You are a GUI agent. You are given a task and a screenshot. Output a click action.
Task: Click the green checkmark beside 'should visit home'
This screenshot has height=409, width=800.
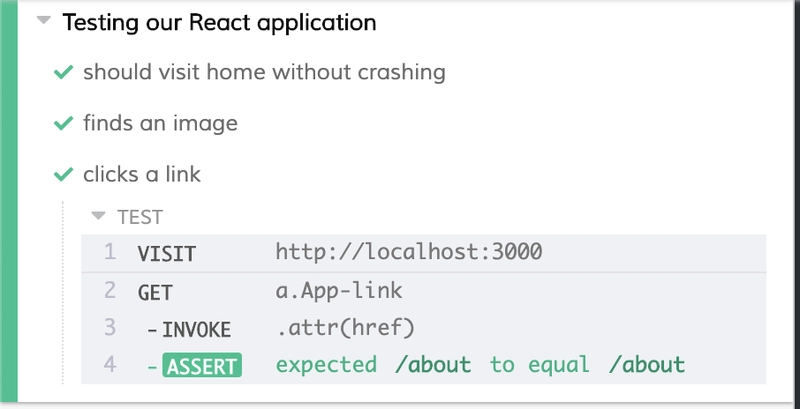(x=64, y=73)
